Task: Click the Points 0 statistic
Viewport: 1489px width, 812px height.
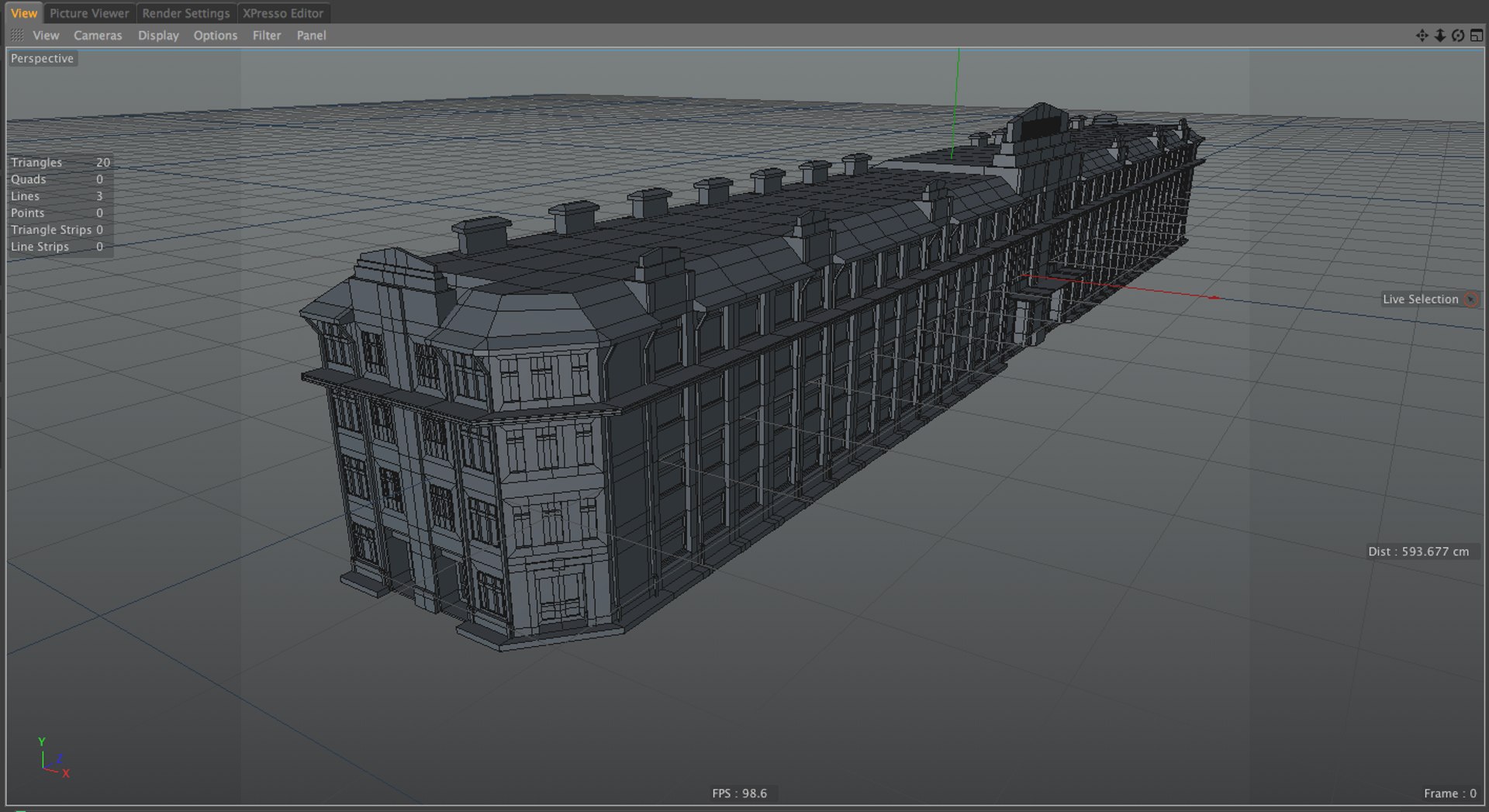Action: (56, 213)
